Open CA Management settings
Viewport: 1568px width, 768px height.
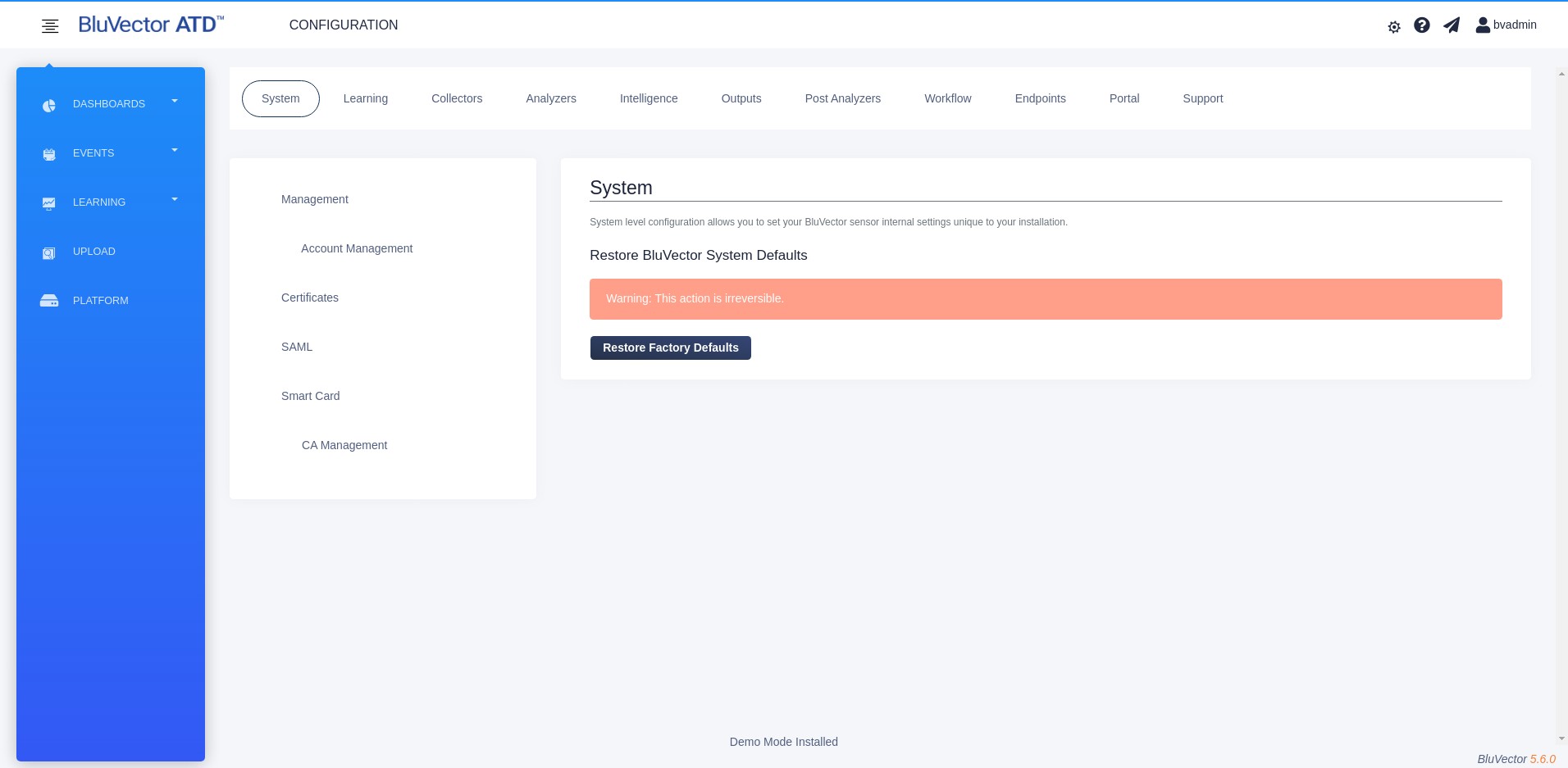tap(344, 445)
